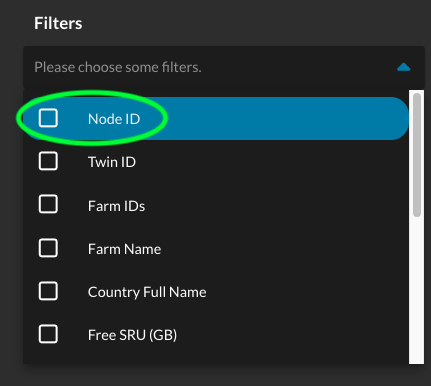This screenshot has width=431, height=386.
Task: Click the filter list scrollbar thumb
Action: pyautogui.click(x=417, y=155)
